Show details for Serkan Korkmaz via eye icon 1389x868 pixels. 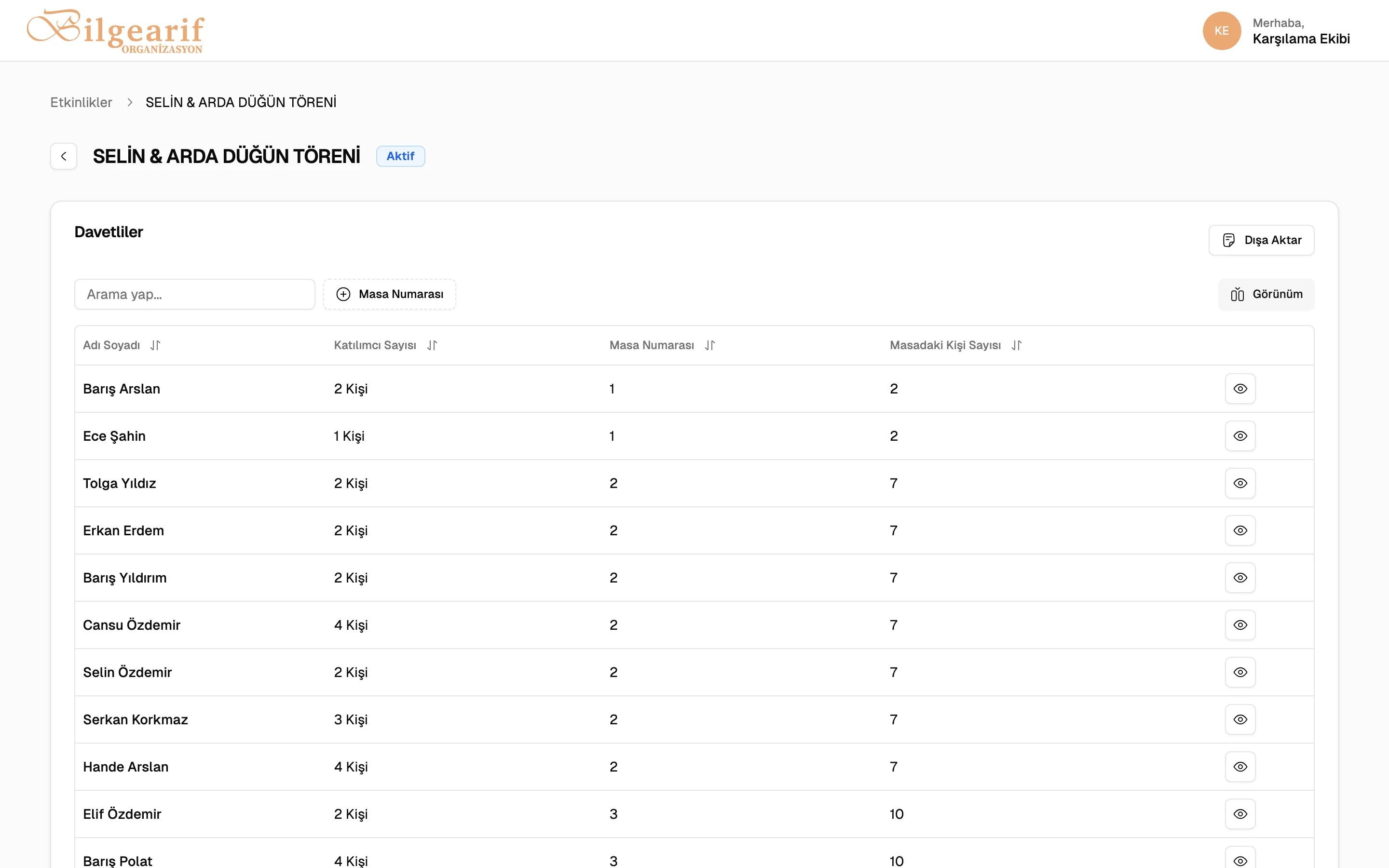pyautogui.click(x=1240, y=719)
